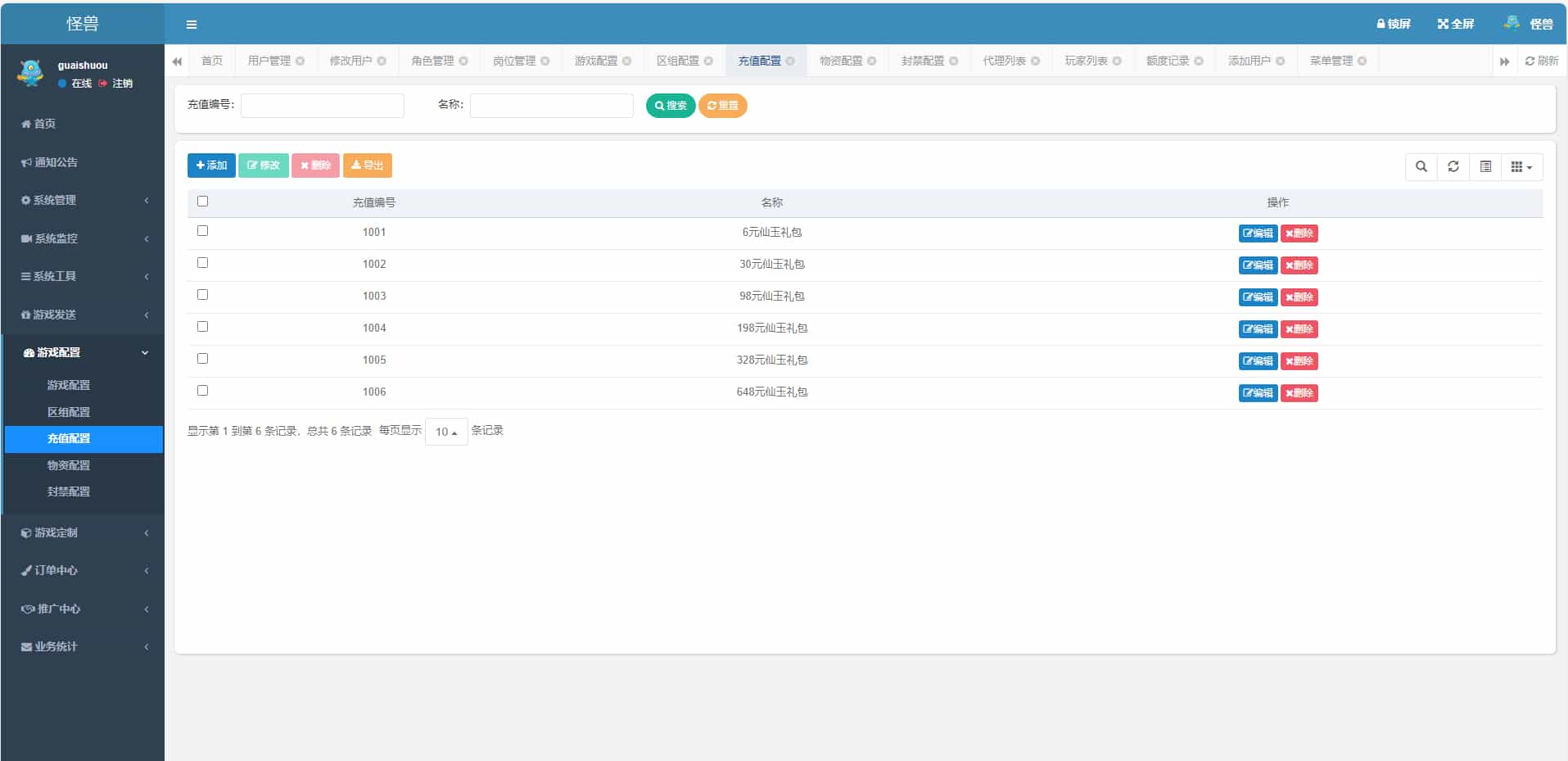Switch to the 物资配置 tab
This screenshot has width=1568, height=761.
841,61
